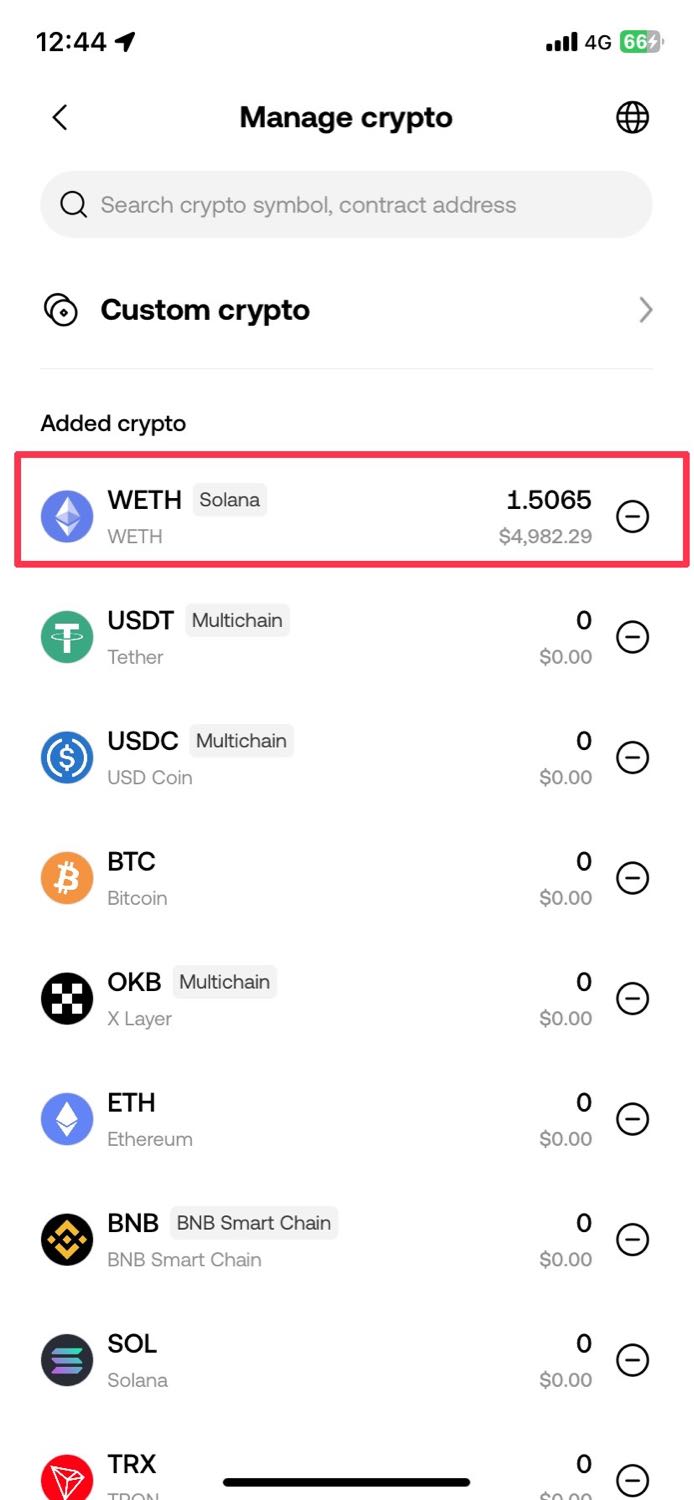Tap the WETH token logo
Viewport: 694px width, 1500px height.
[67, 516]
